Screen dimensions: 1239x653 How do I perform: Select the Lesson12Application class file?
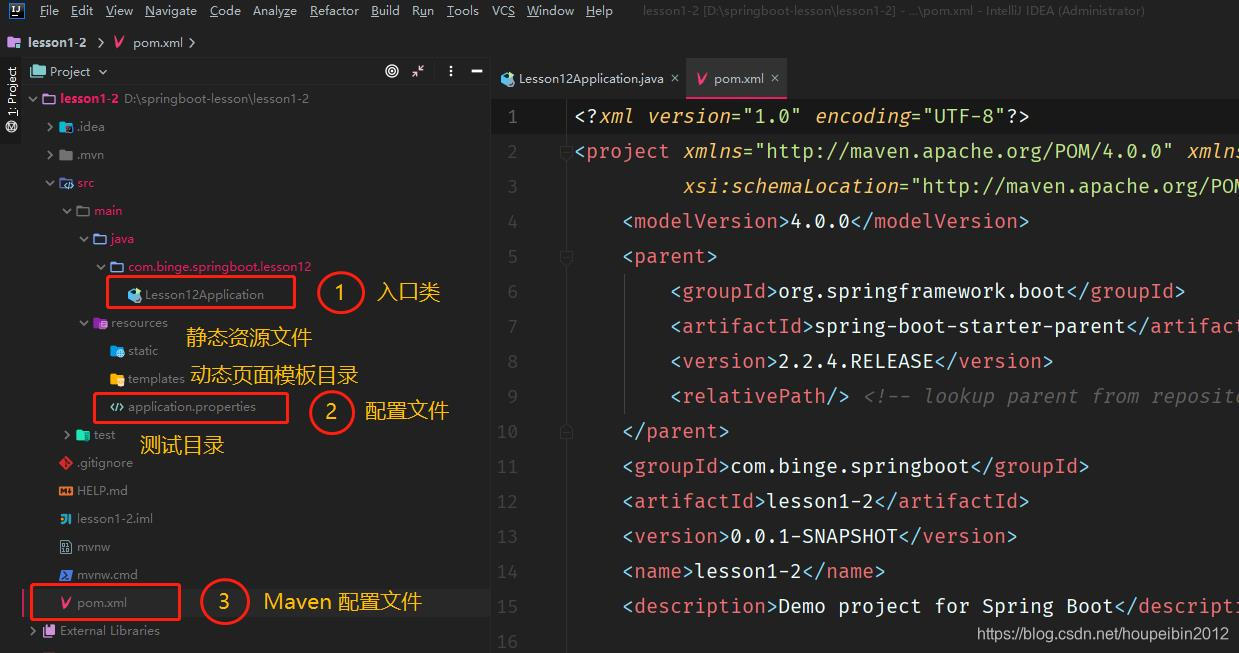point(204,295)
